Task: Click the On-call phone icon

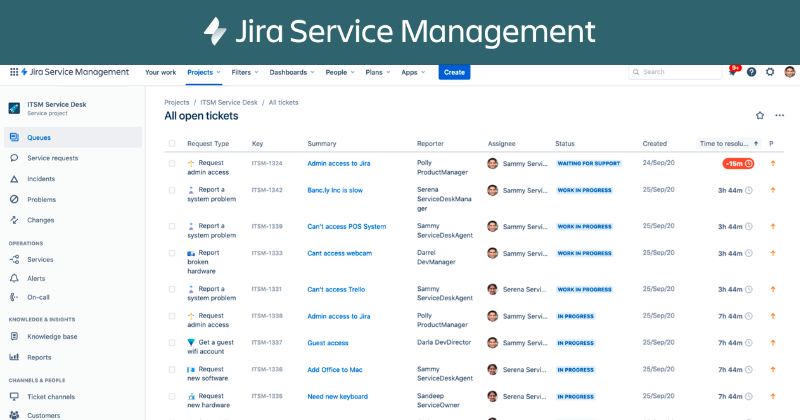Action: point(14,297)
